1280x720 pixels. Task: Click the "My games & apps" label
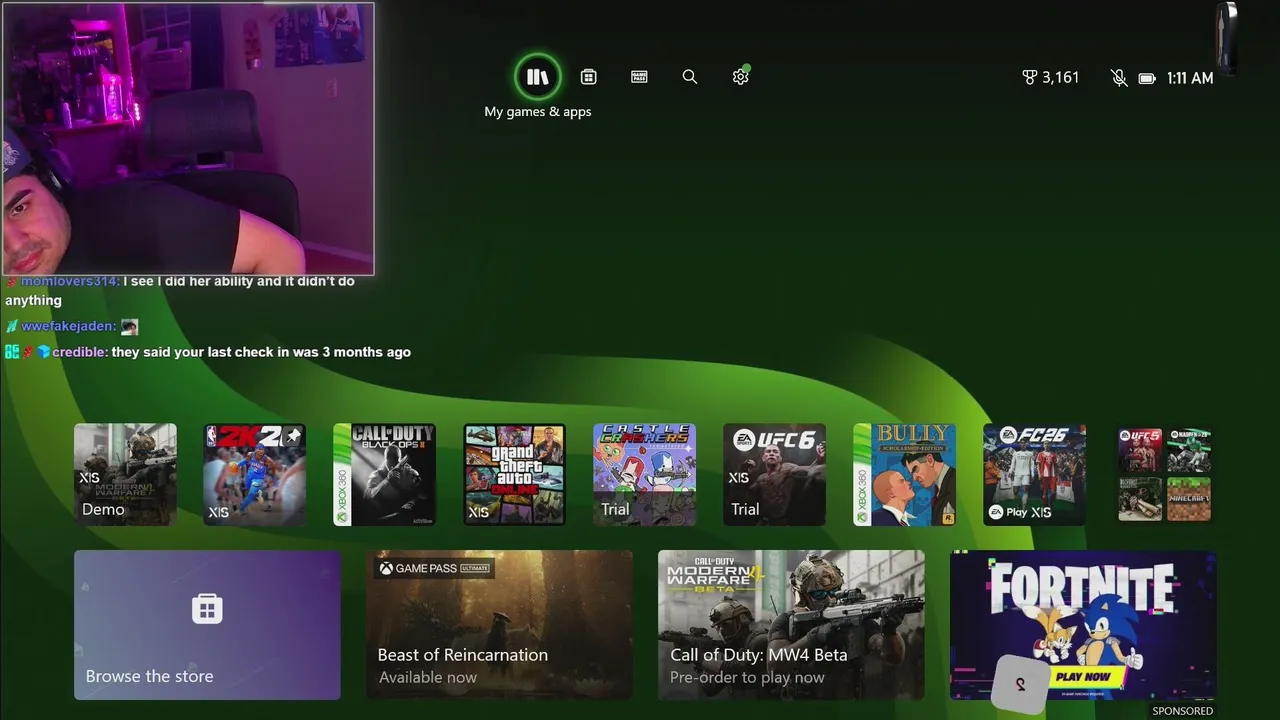(x=538, y=112)
